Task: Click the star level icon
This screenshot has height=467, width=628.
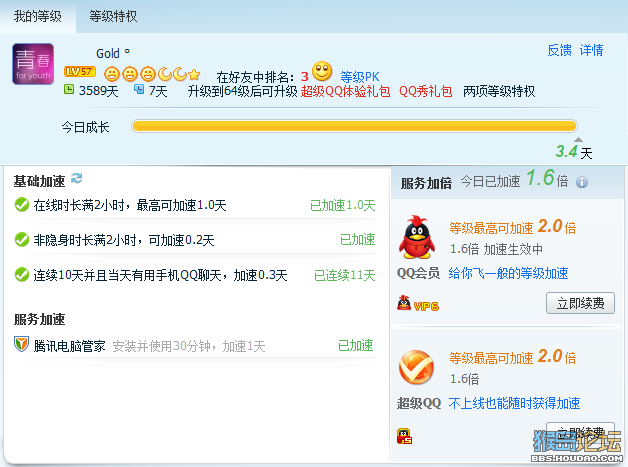Action: coord(194,74)
